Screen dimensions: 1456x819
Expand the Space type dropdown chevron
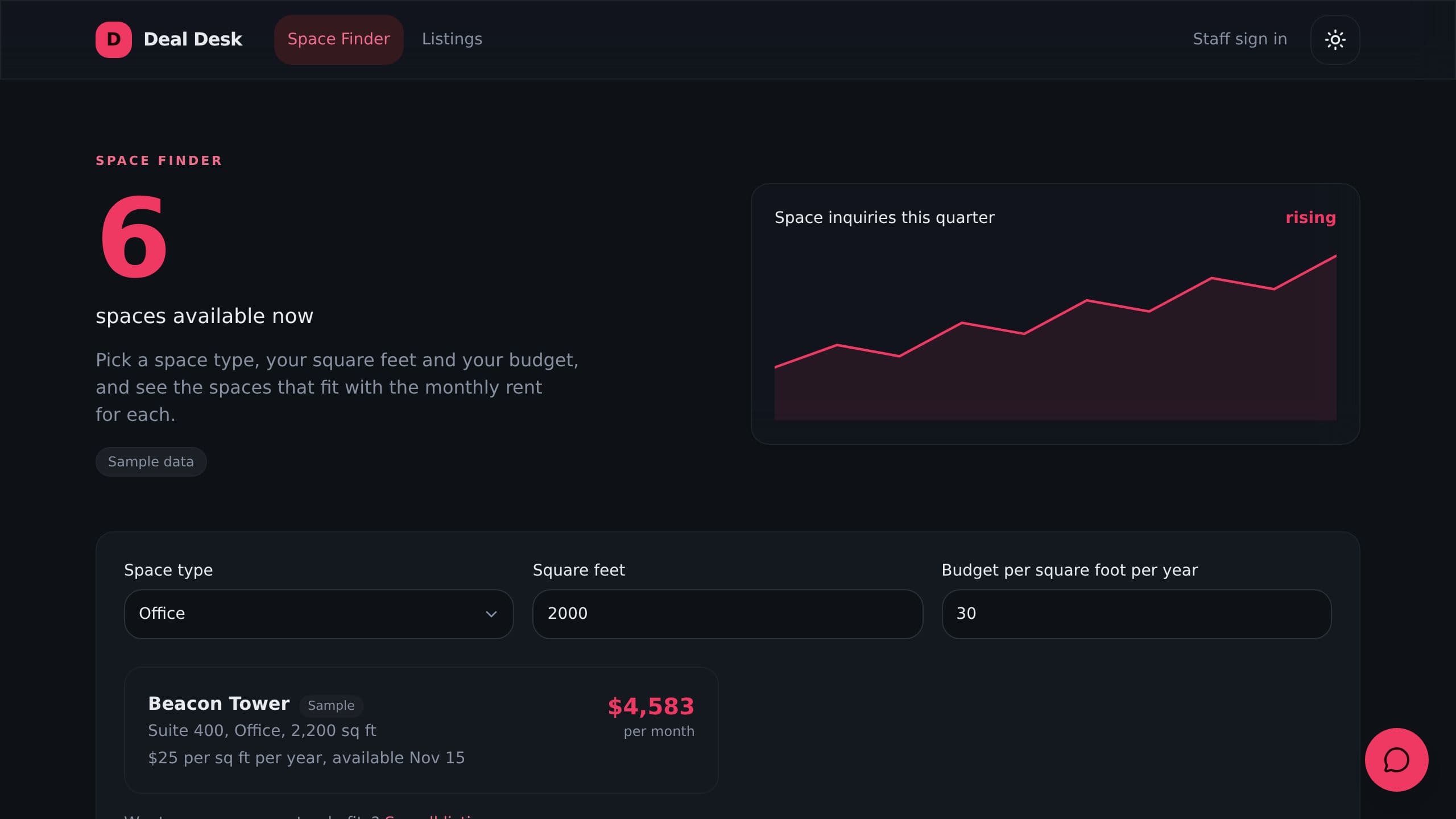491,614
